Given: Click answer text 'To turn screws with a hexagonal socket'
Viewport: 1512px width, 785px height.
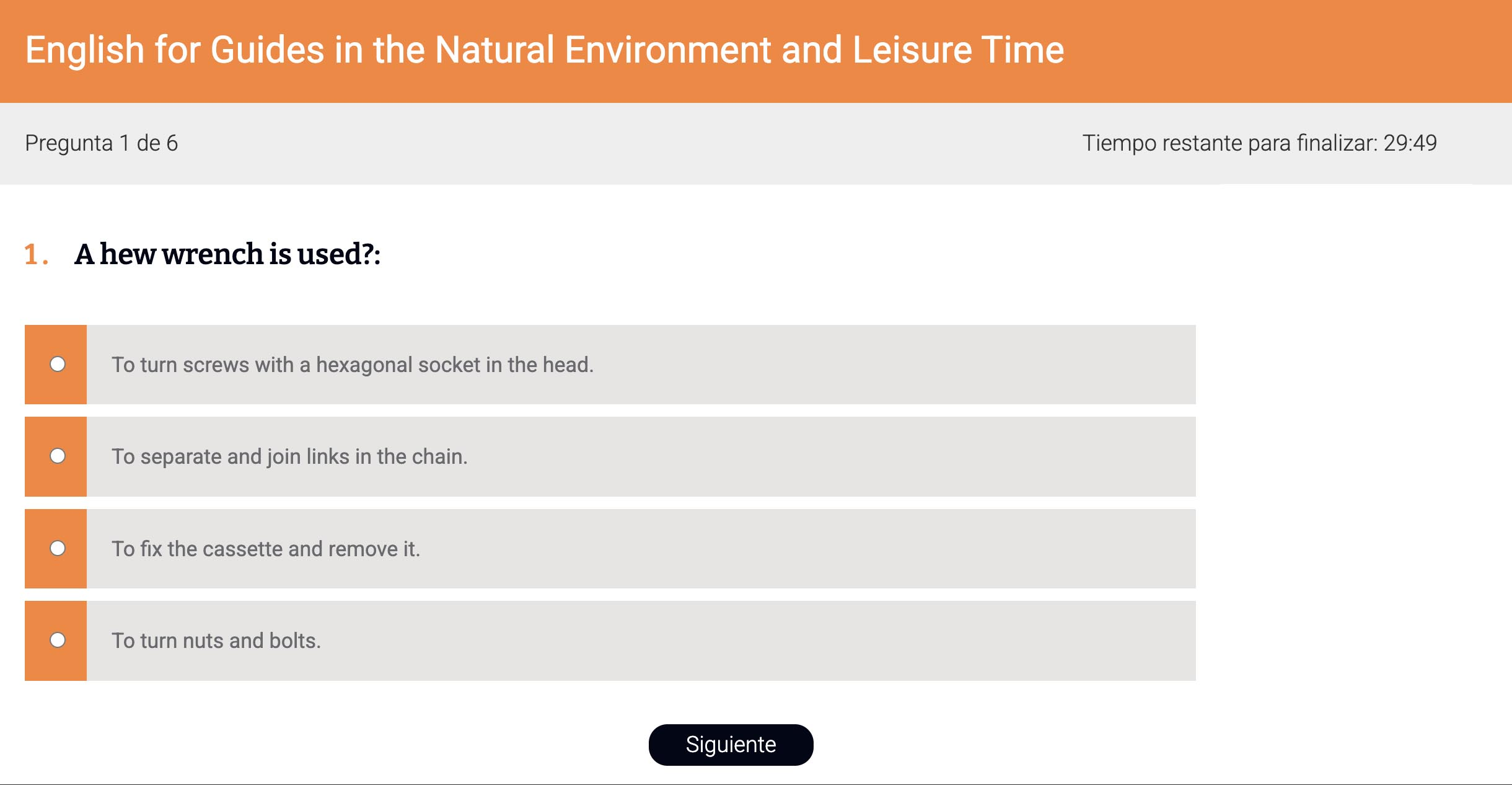Looking at the screenshot, I should (x=352, y=365).
